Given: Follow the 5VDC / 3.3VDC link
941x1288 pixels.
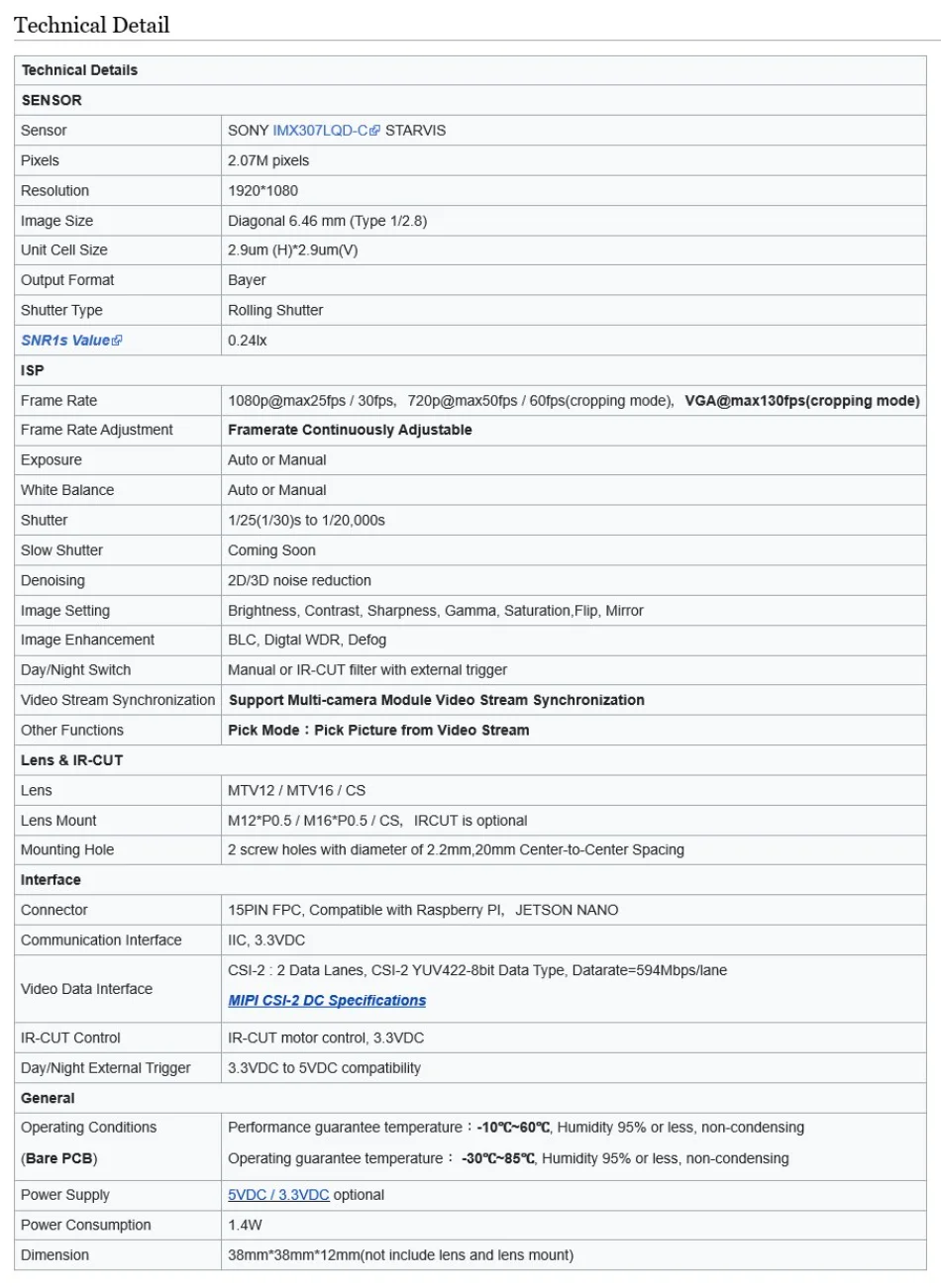Looking at the screenshot, I should (x=278, y=1195).
